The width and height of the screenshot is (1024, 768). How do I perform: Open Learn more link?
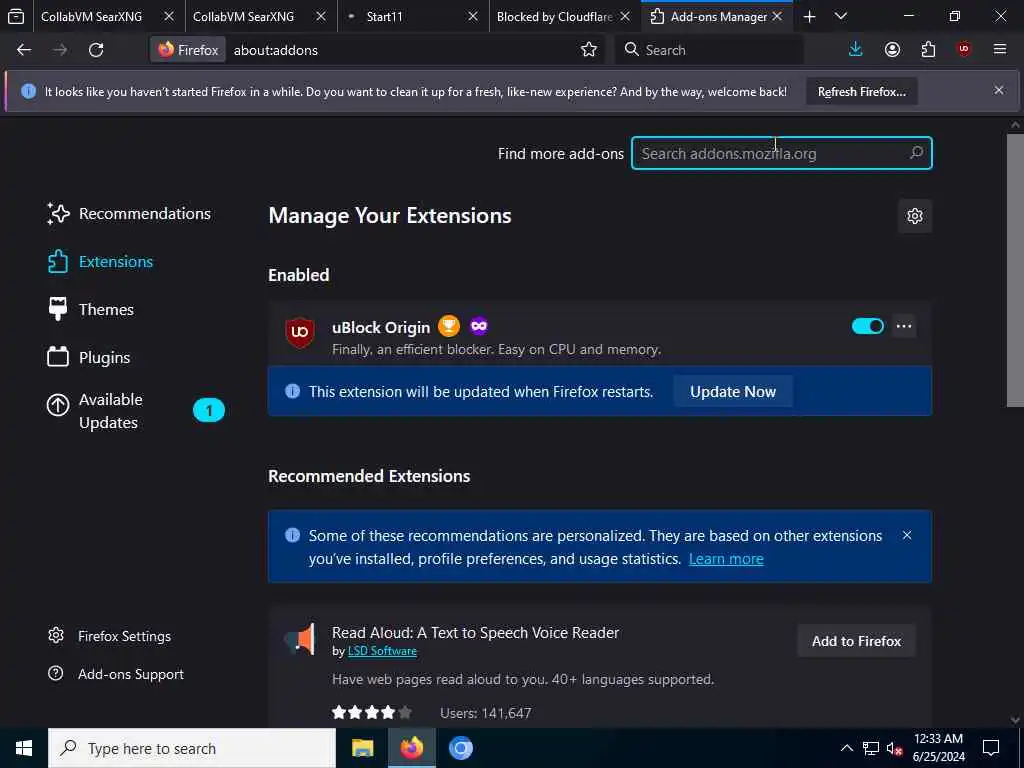726,559
